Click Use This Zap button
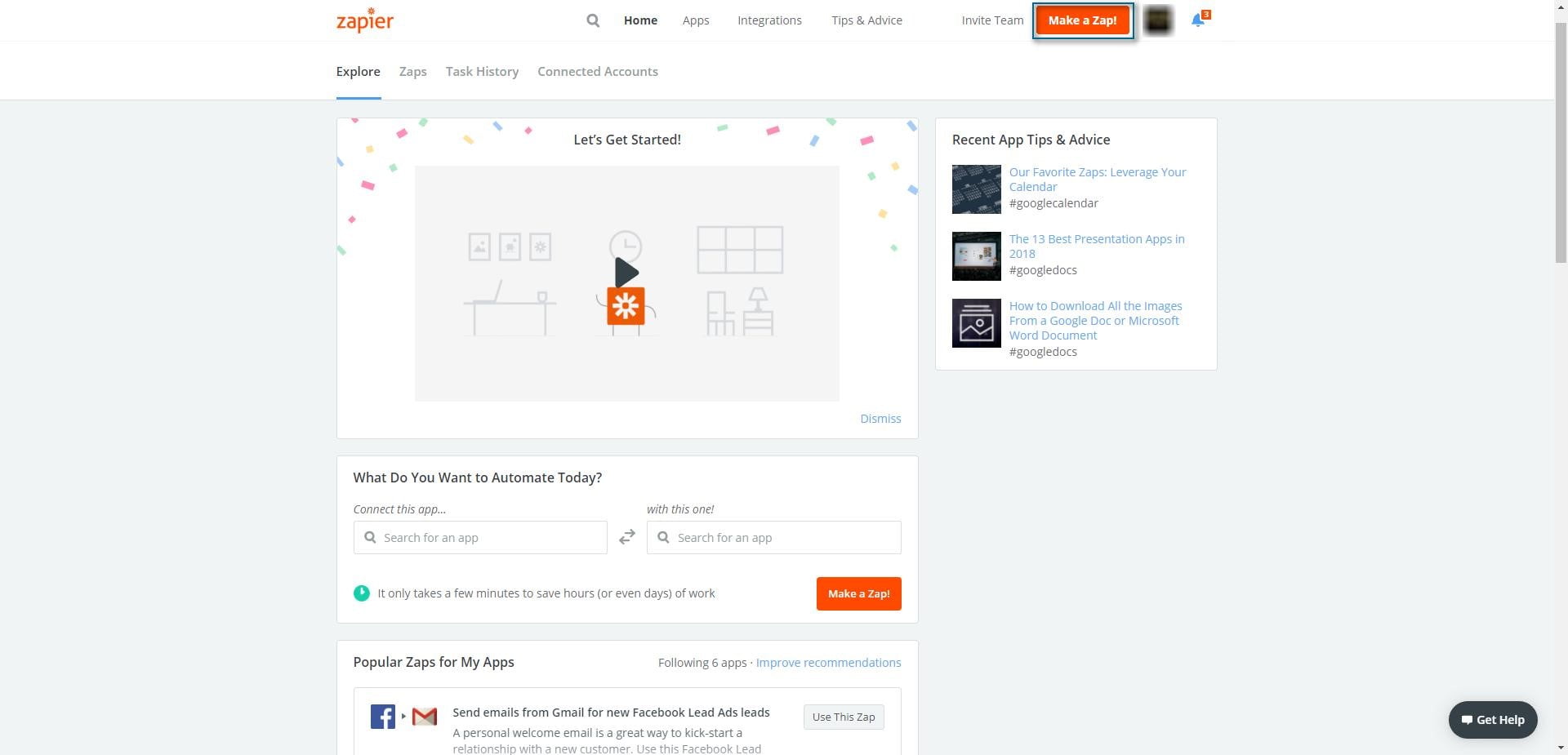Screen dimensions: 1568x755 pos(844,717)
